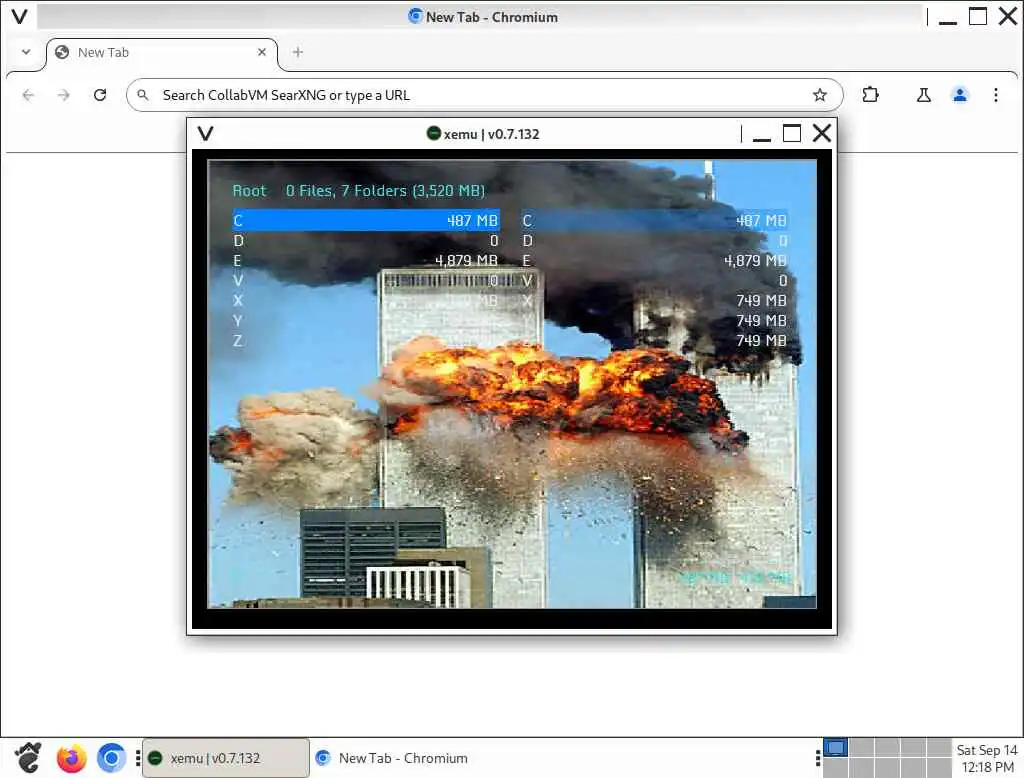Focus the Search CollabVM SearXNG address bar
Viewport: 1024px width, 778px height.
[x=484, y=95]
